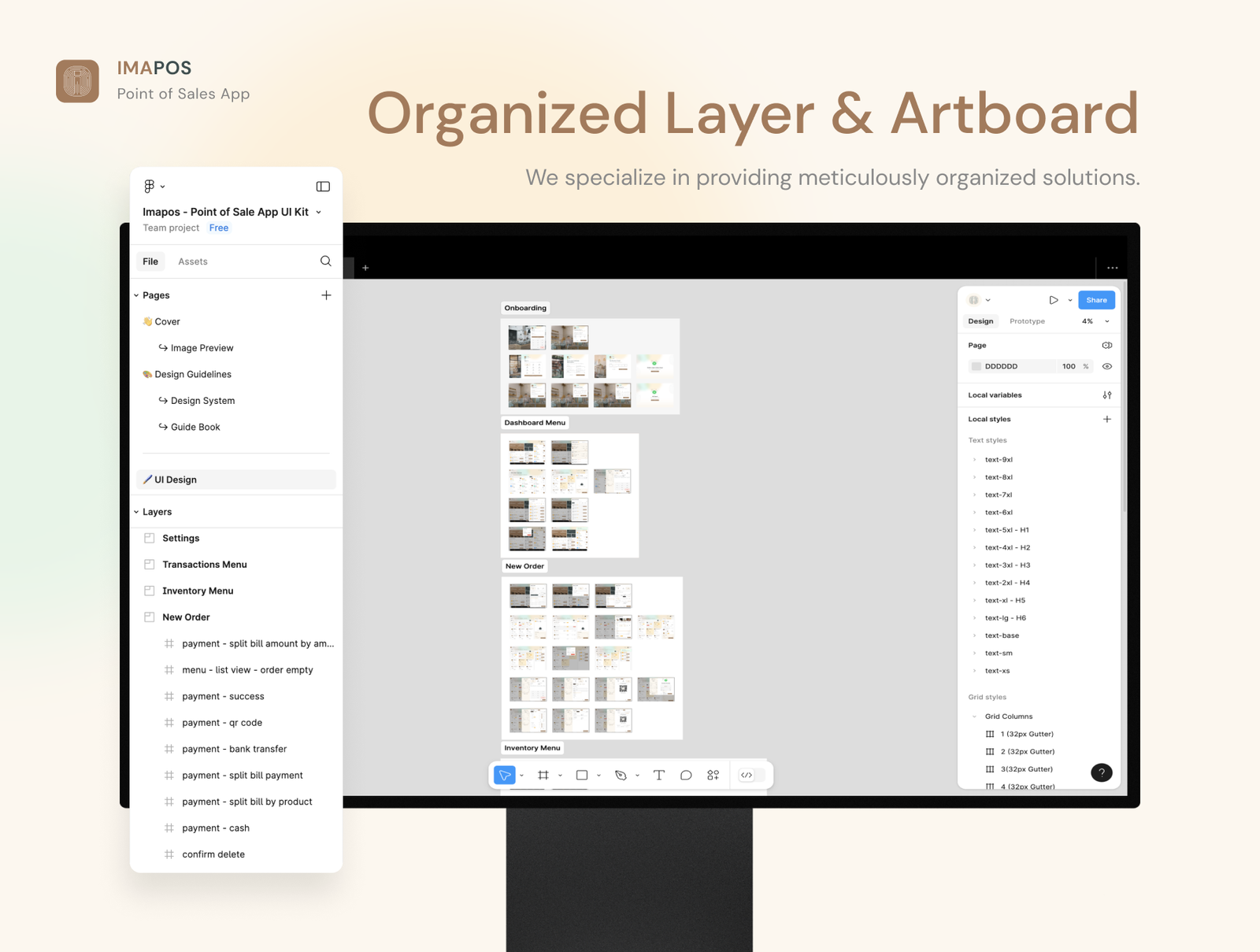Select the Text tool
This screenshot has height=952, width=1260.
tap(659, 776)
